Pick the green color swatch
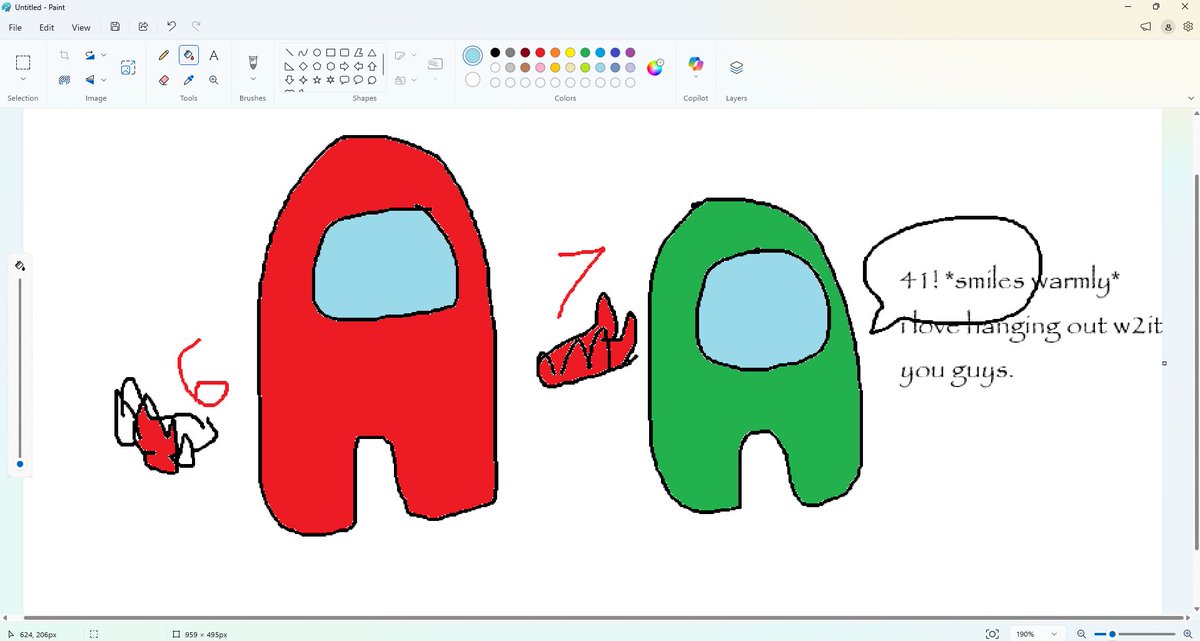The image size is (1200, 641). click(x=585, y=53)
